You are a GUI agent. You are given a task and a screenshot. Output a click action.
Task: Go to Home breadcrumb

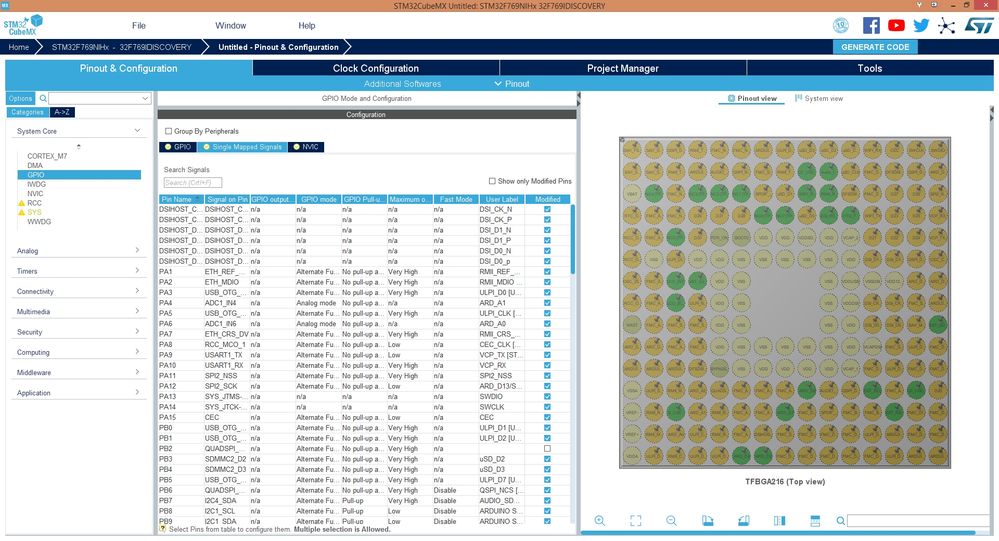[x=18, y=47]
